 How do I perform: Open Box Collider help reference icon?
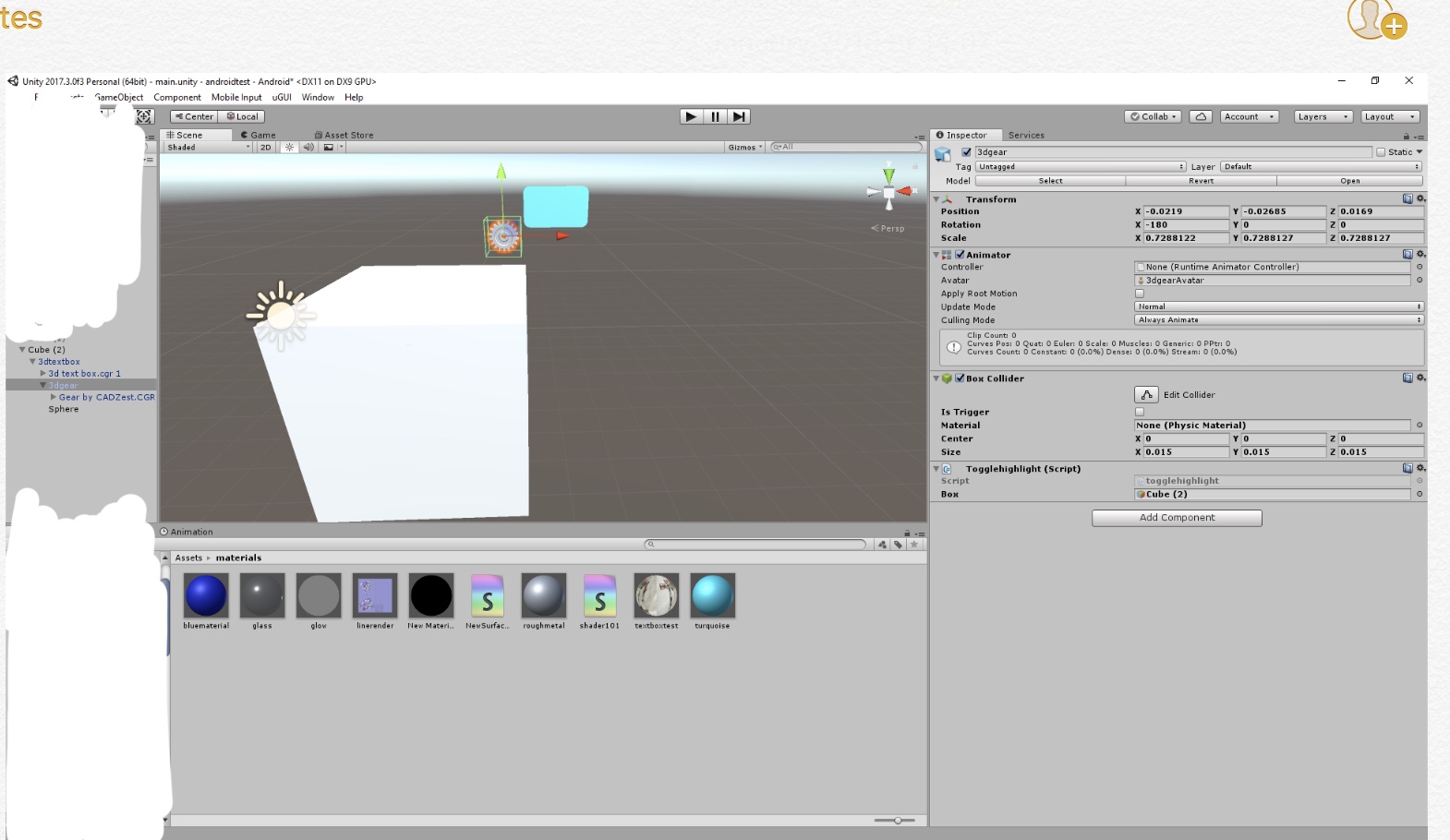tap(1408, 378)
